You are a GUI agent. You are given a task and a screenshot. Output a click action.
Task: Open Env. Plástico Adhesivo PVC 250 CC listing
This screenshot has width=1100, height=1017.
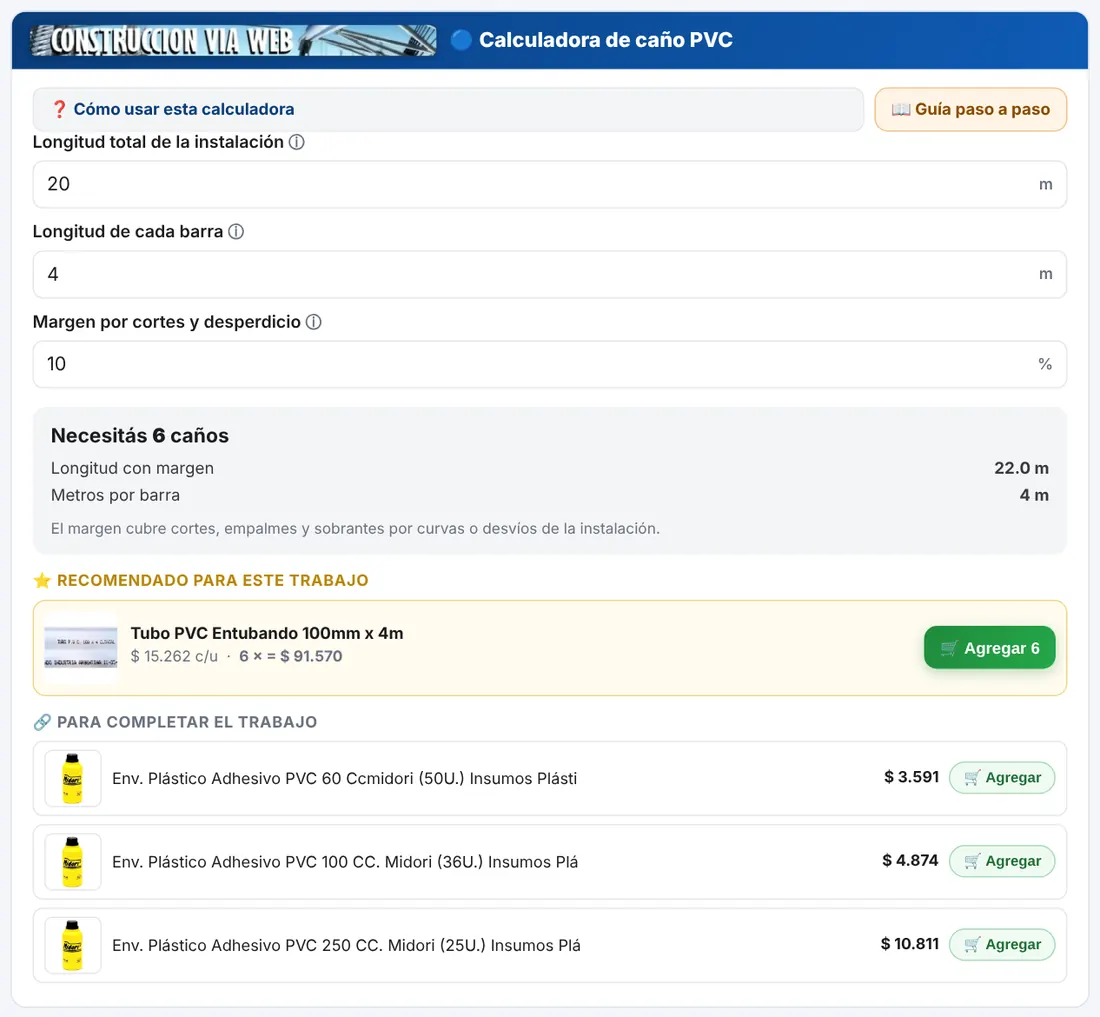(x=347, y=945)
